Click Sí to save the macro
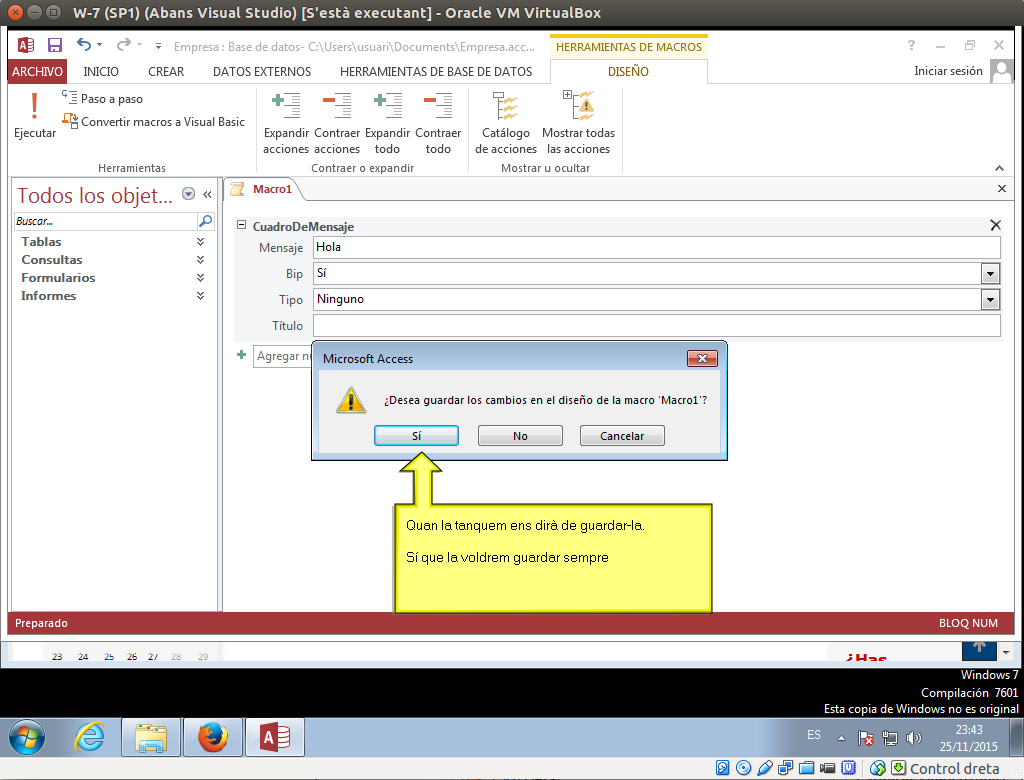This screenshot has width=1024, height=780. (x=417, y=436)
